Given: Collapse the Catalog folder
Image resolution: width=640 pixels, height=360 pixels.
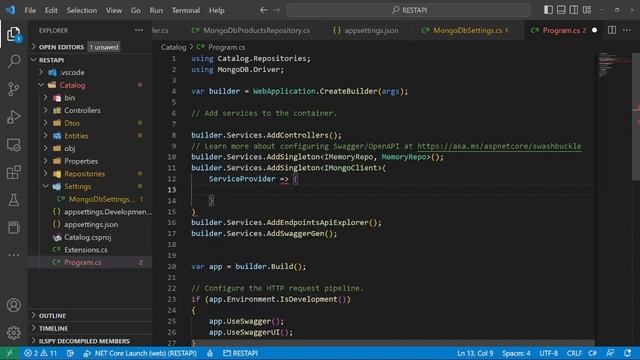Looking at the screenshot, I should [90, 85].
